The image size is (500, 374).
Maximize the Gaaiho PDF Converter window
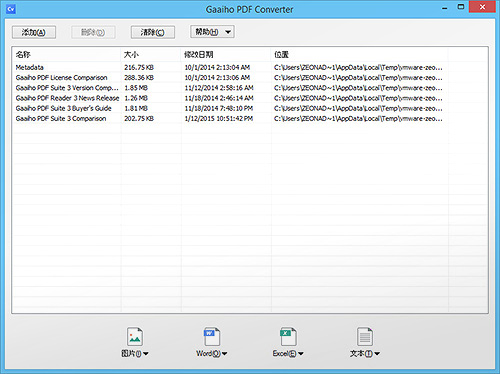click(x=461, y=7)
